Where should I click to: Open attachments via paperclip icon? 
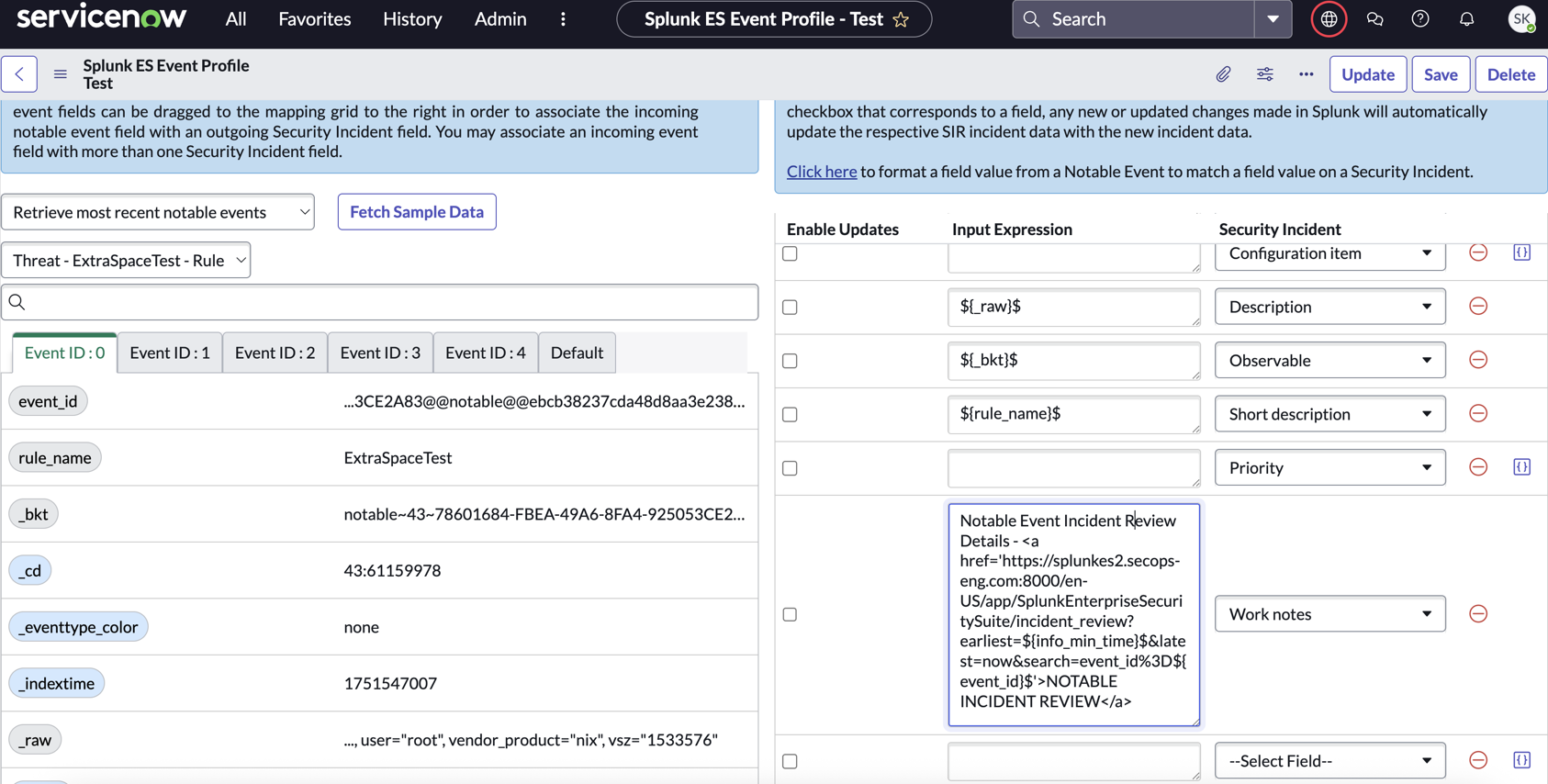[1223, 74]
